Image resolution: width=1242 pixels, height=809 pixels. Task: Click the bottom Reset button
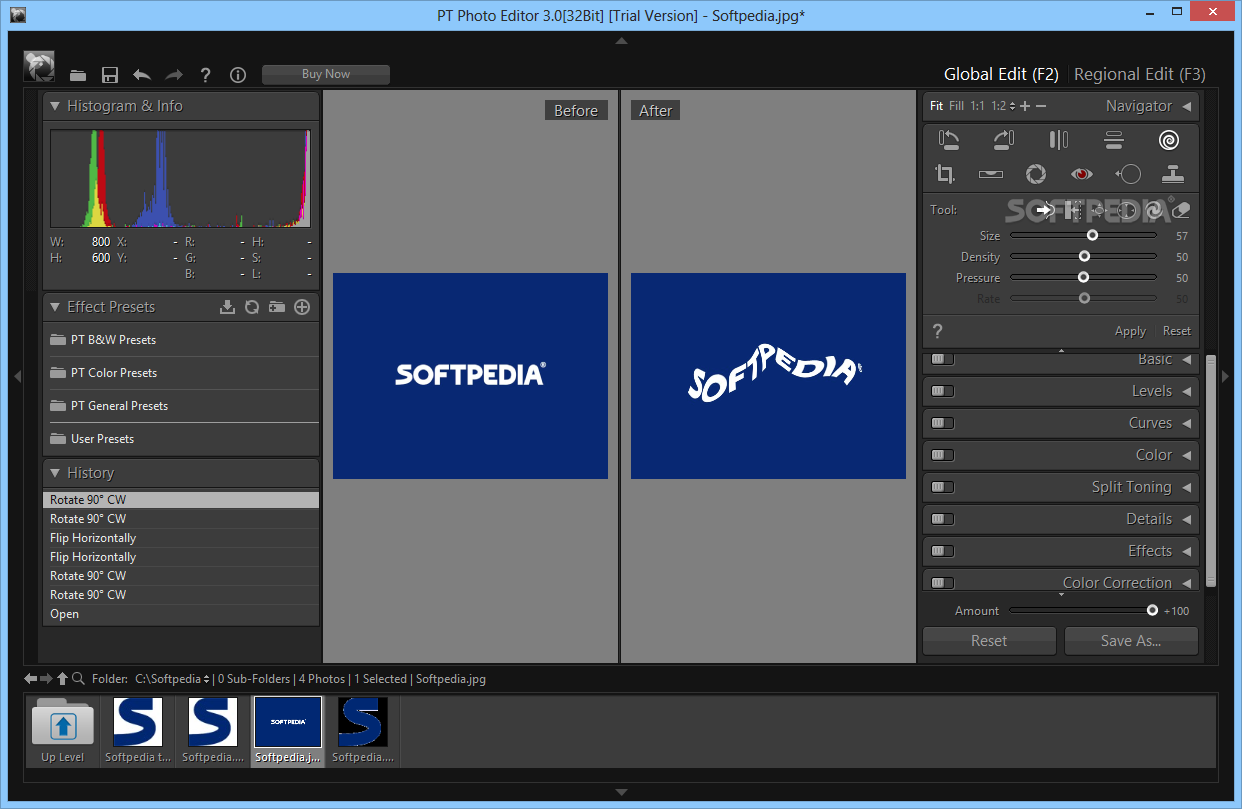tap(989, 641)
